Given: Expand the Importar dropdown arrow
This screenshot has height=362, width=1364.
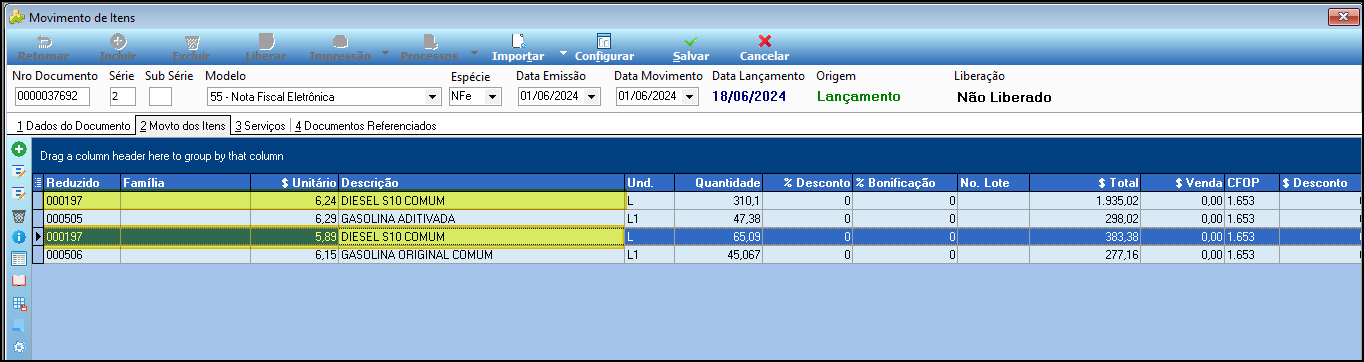Looking at the screenshot, I should [563, 52].
